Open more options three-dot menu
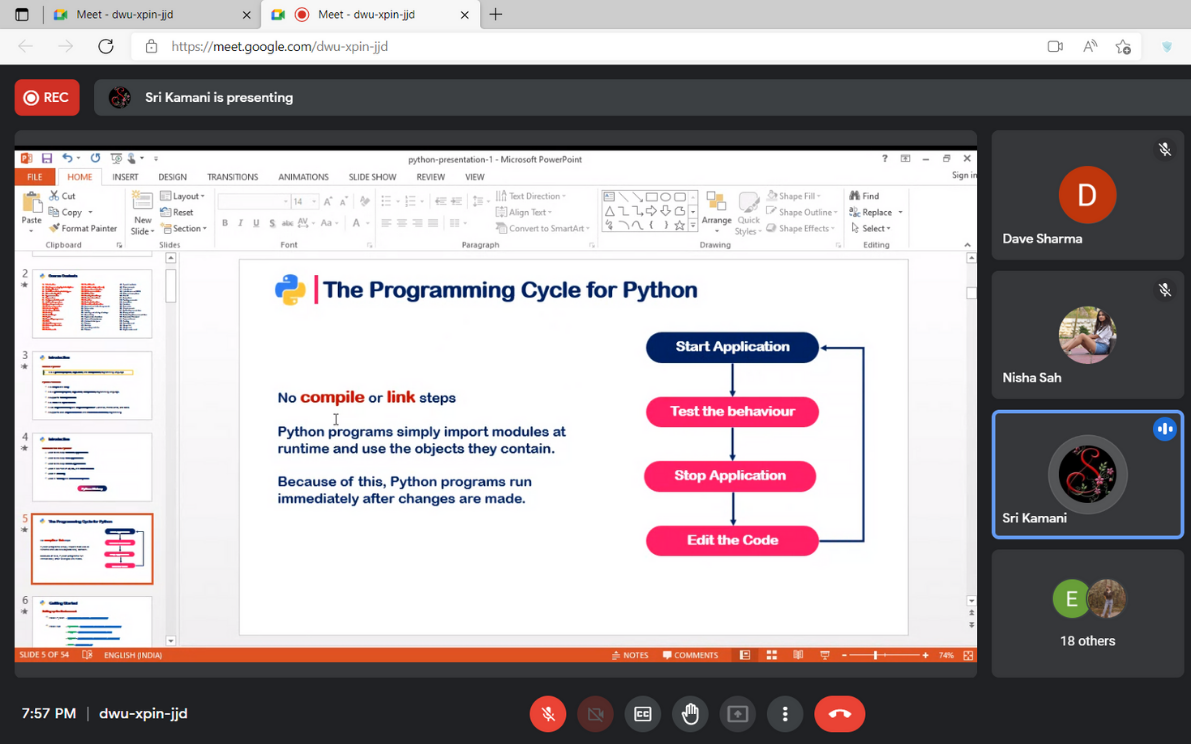This screenshot has height=744, width=1191. coord(785,714)
